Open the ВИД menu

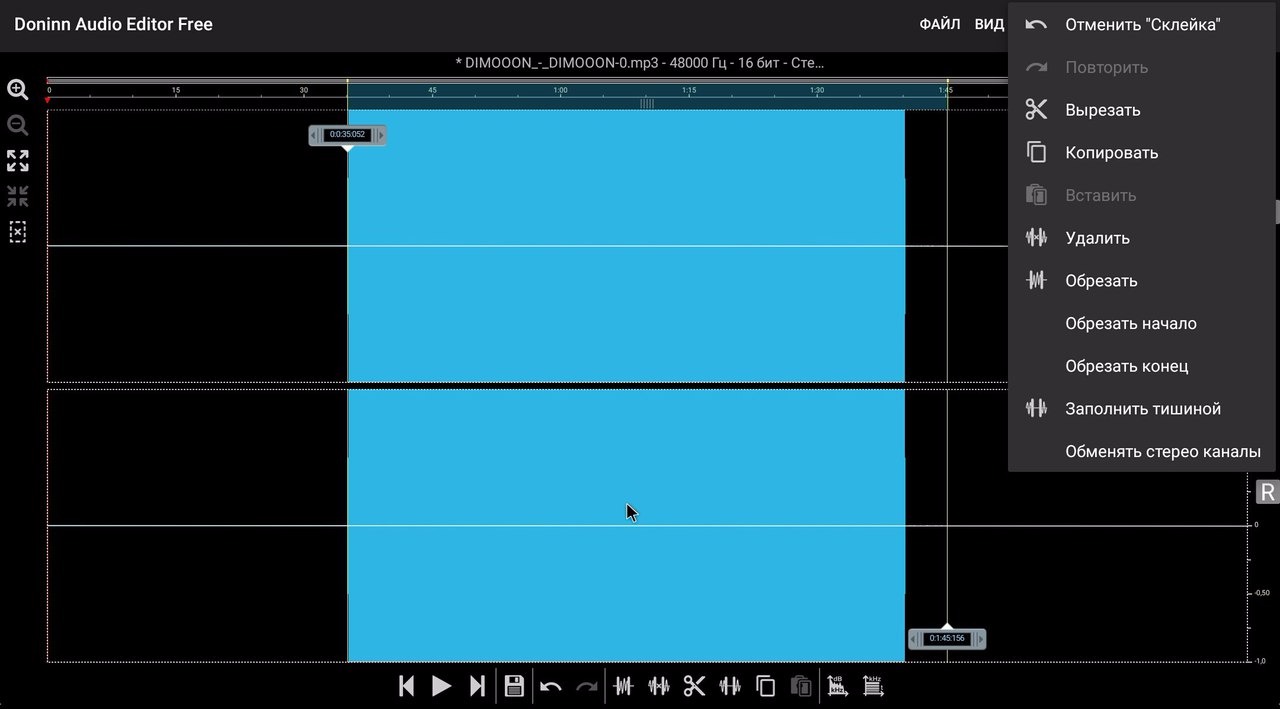pos(989,24)
